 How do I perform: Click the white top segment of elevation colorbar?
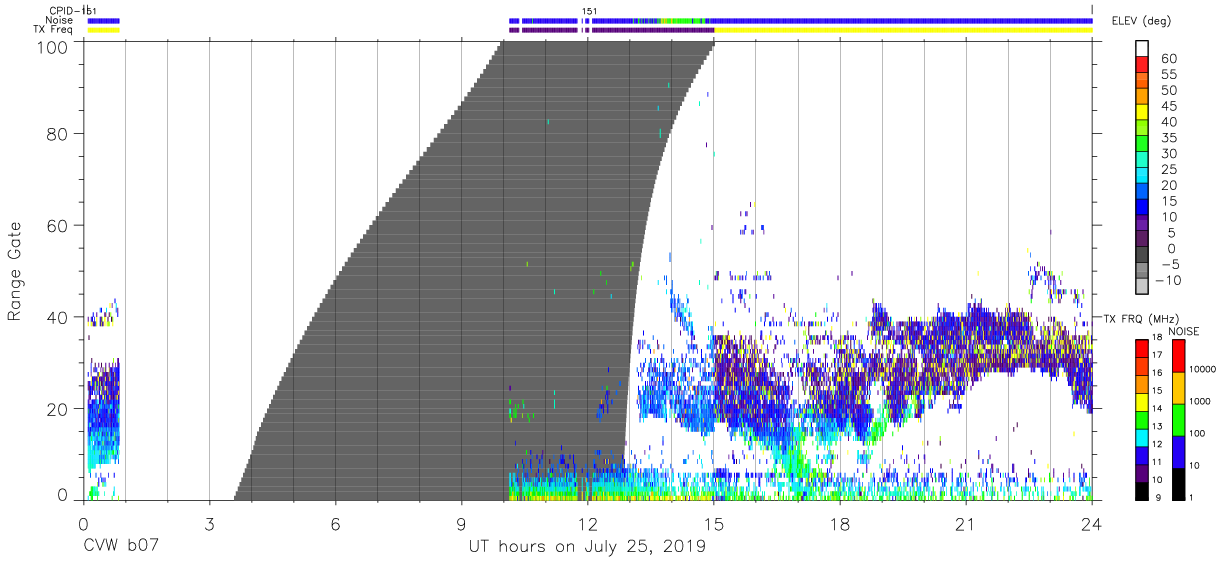point(1141,48)
